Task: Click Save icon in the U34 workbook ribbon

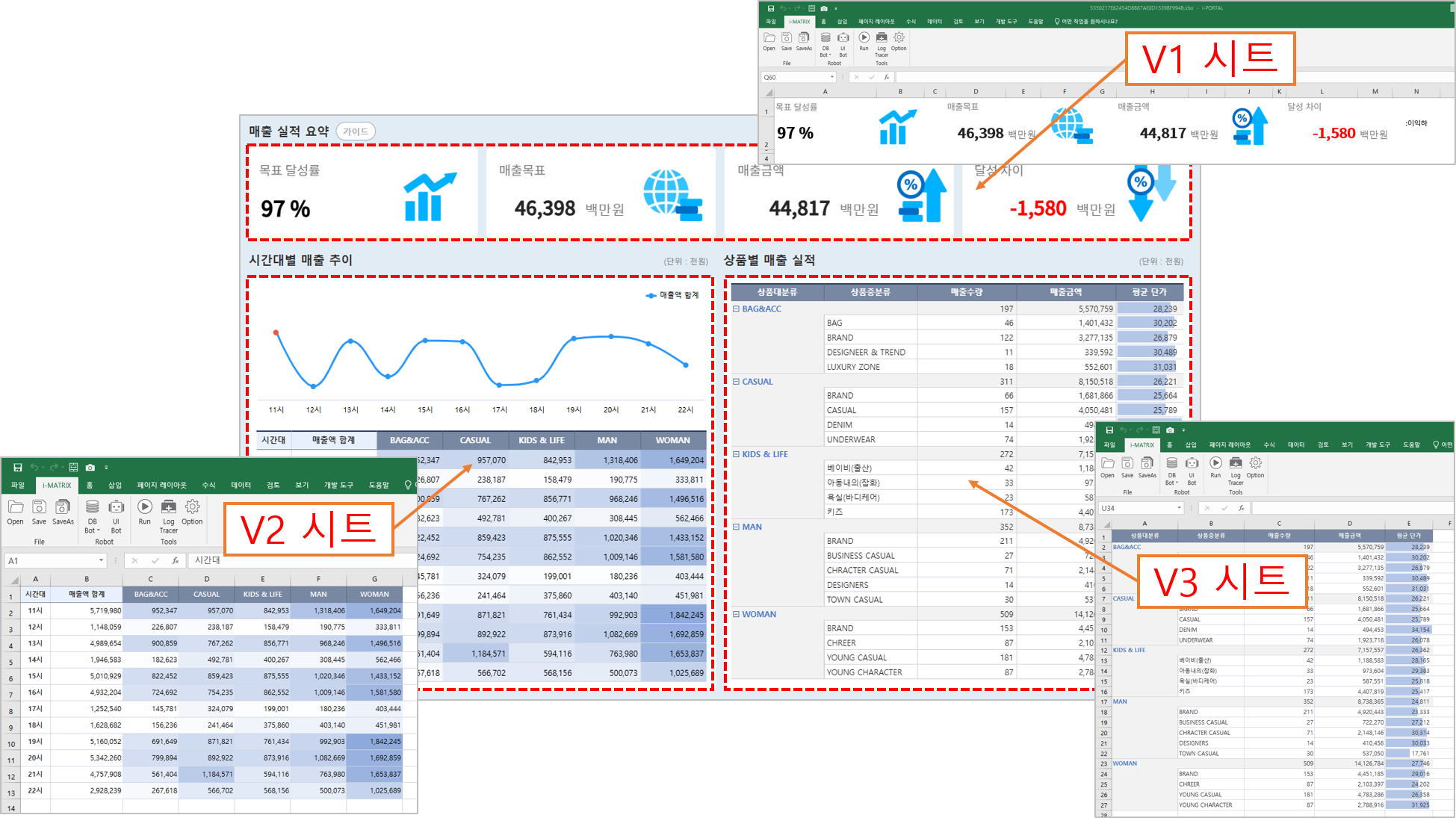Action: [x=1127, y=464]
